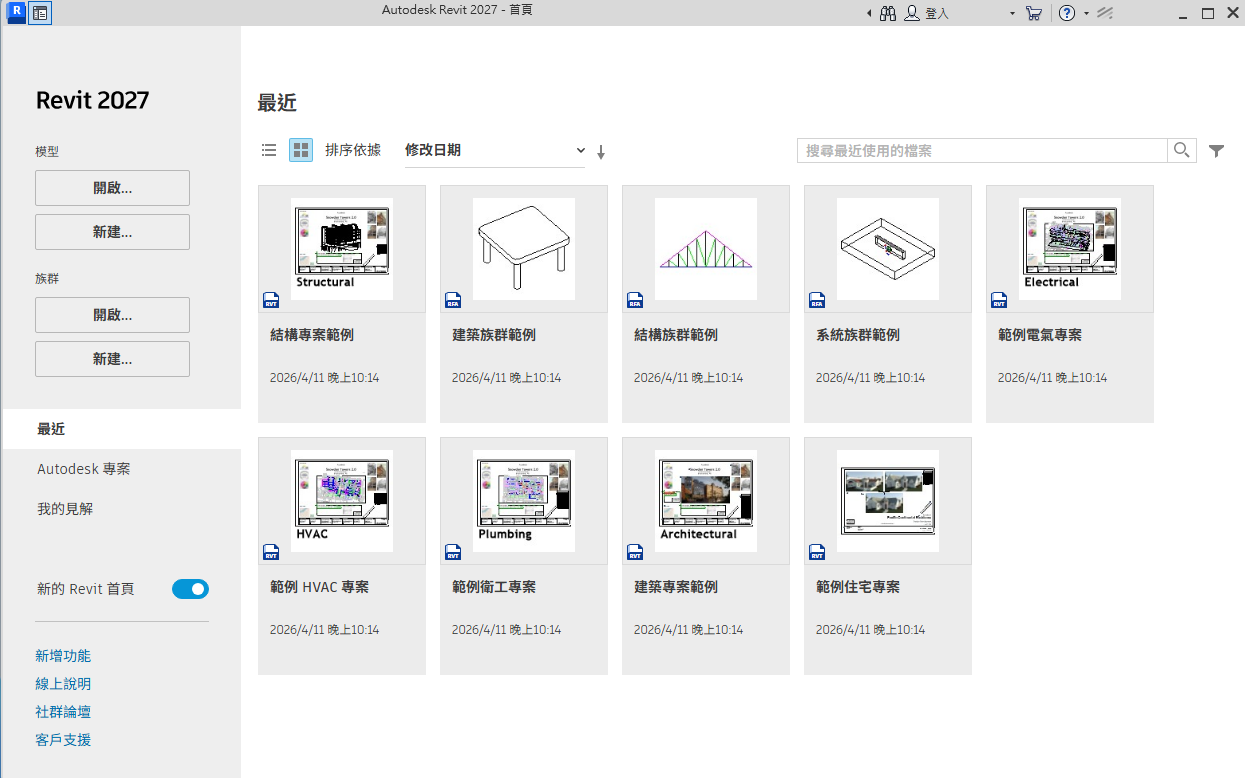Click RVT file icon on 範例 HVAC 專案 card
The width and height of the screenshot is (1245, 778).
point(271,552)
